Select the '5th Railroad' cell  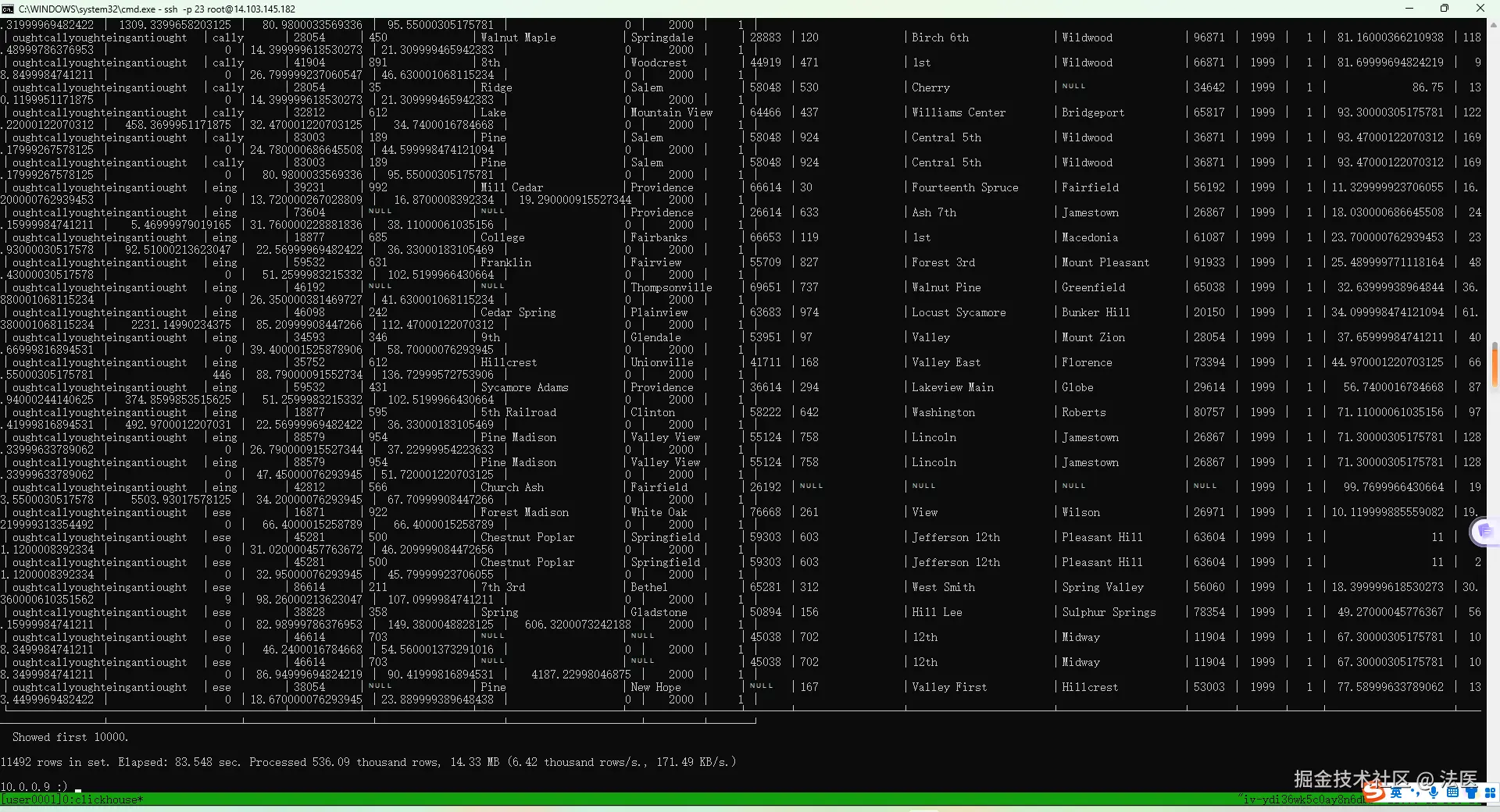(x=518, y=412)
